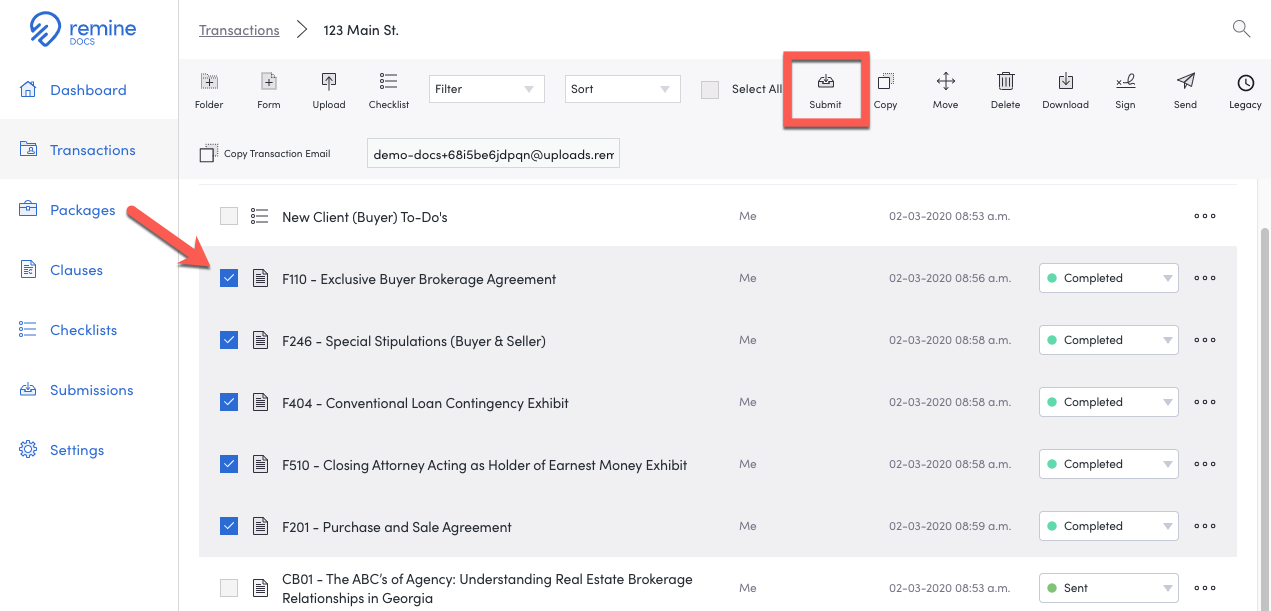Viewport: 1271px width, 611px height.
Task: Change status dropdown for F110 agreement
Action: (x=1109, y=278)
